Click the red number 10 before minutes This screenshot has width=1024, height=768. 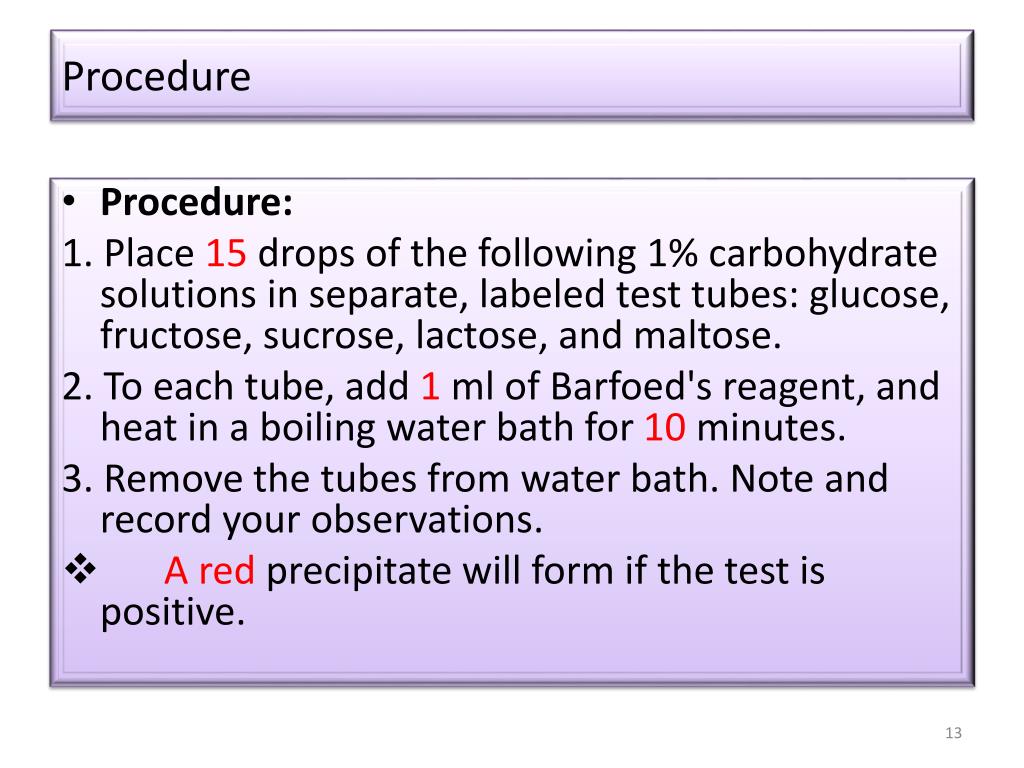coord(665,428)
